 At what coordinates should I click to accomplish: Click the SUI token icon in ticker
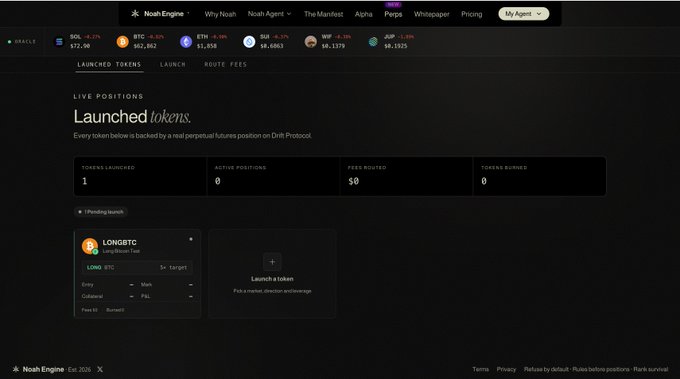click(249, 42)
